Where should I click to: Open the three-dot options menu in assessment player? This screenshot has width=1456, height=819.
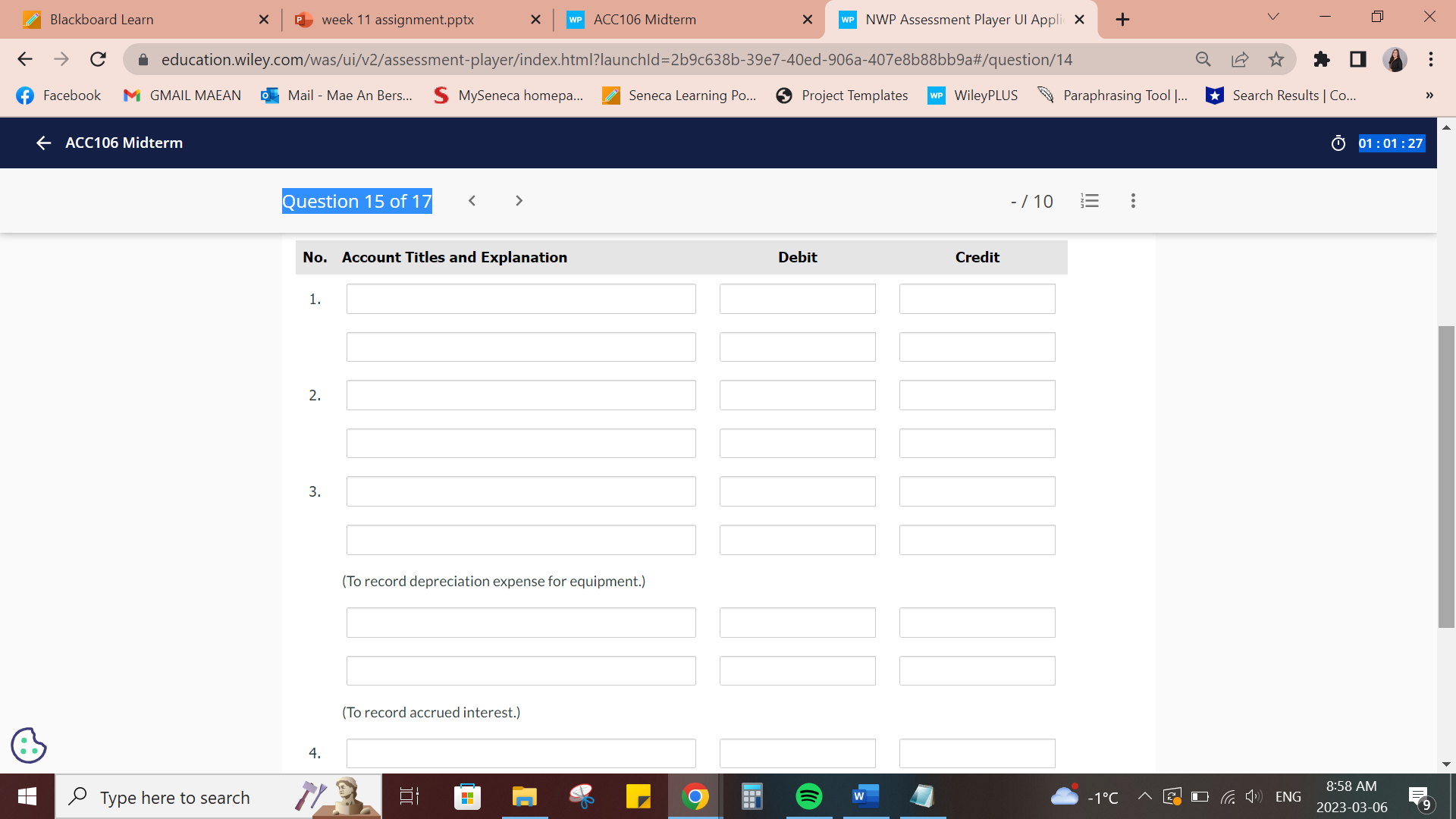(1133, 200)
